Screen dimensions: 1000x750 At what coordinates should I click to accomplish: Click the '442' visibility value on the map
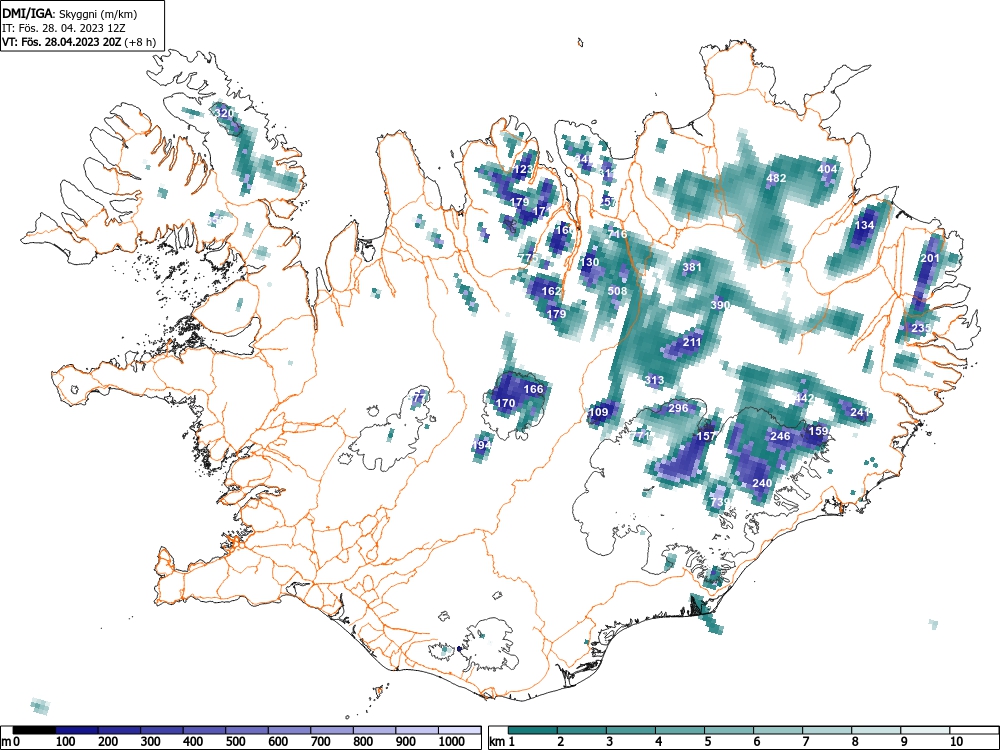point(804,398)
